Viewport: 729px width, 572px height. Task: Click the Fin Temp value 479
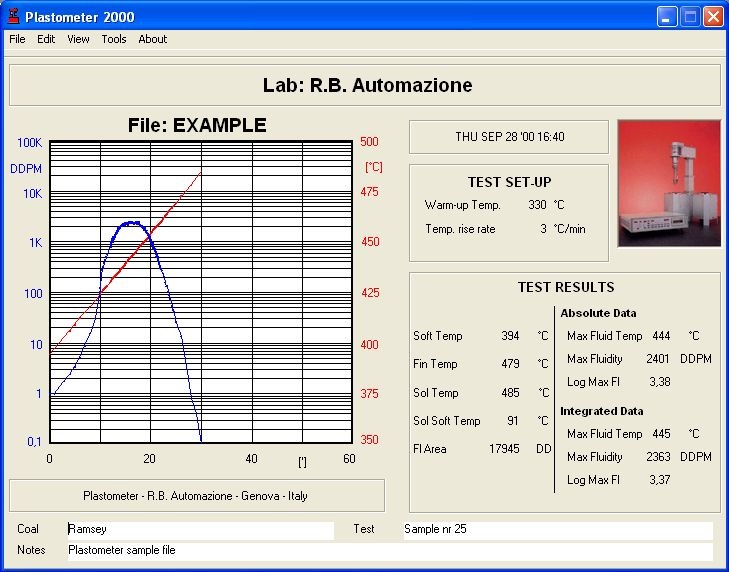coord(510,364)
